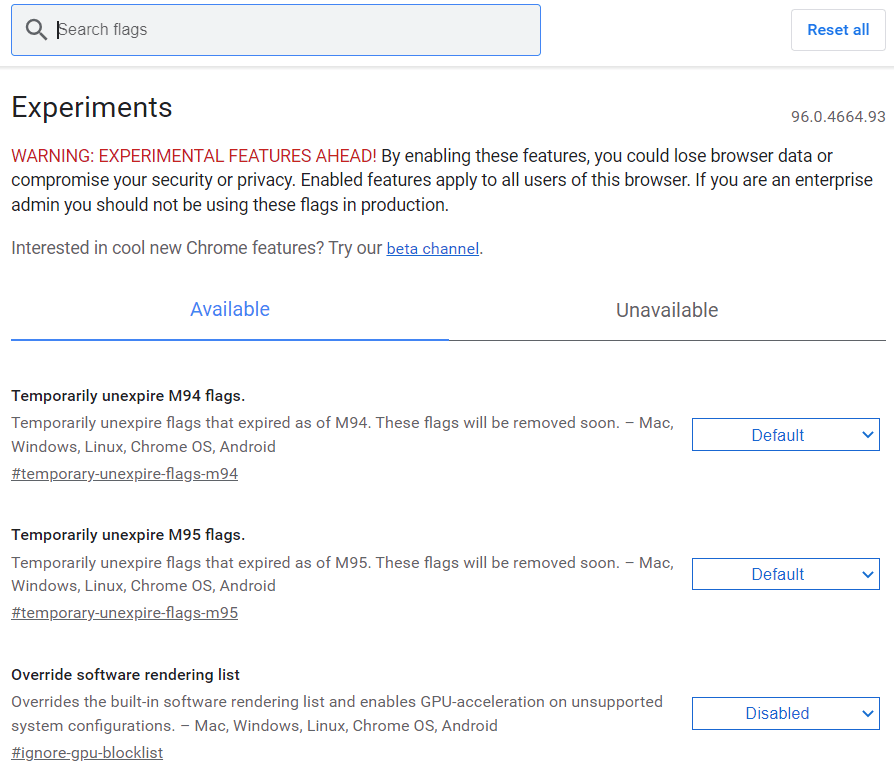Click the "Temporarily unexpire M94 flags." title

tap(128, 395)
